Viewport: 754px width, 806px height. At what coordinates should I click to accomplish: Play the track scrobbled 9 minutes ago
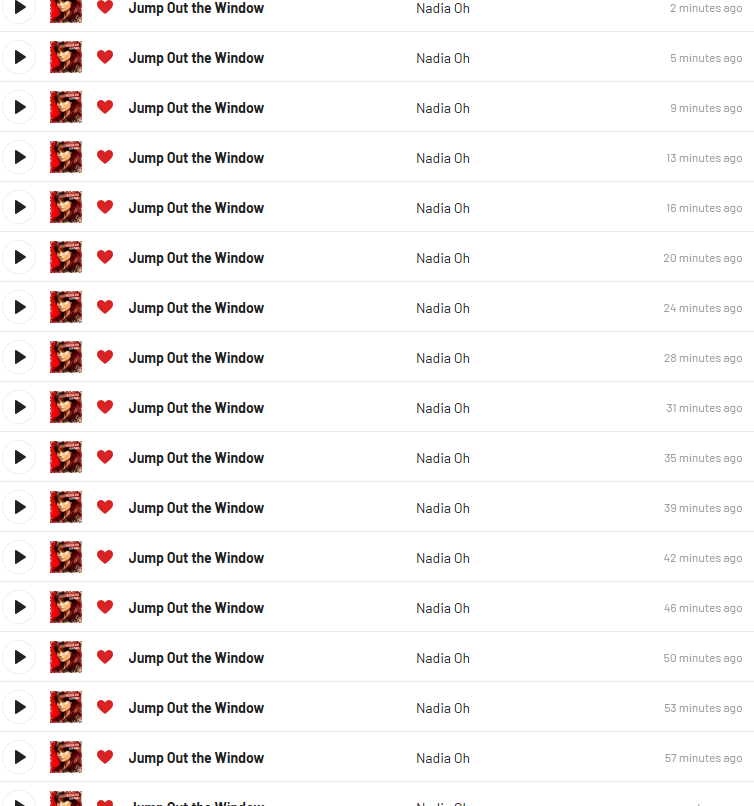(20, 107)
